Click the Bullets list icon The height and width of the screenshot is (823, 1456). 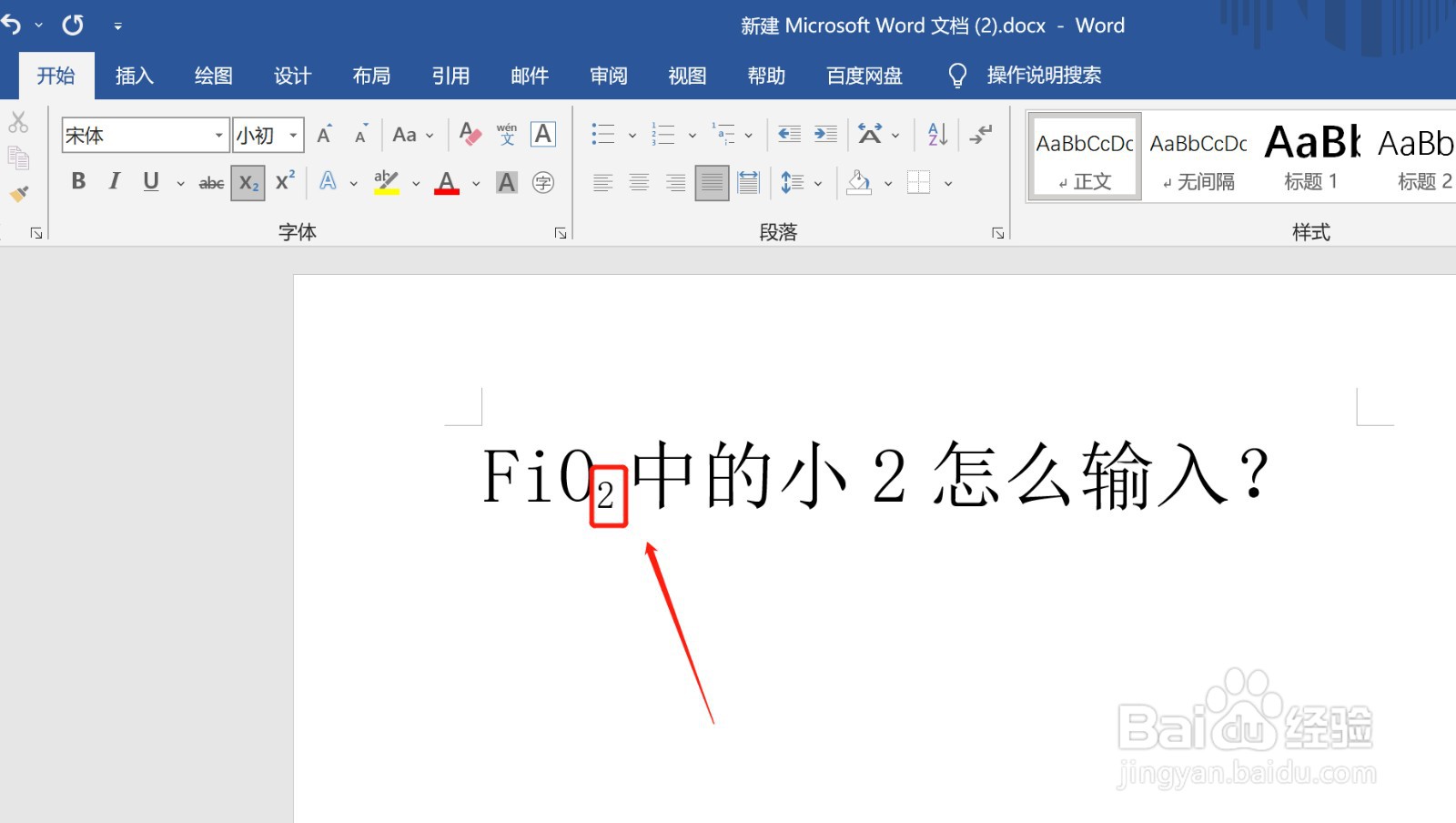pyautogui.click(x=603, y=135)
